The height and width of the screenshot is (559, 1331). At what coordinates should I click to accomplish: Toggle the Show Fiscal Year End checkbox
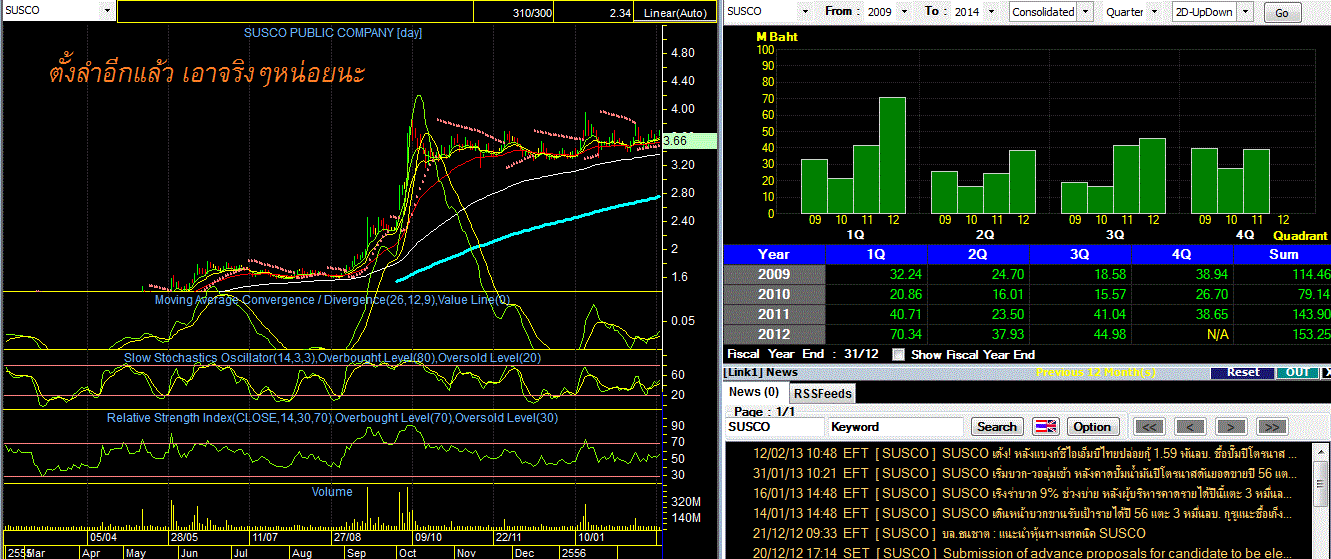898,354
